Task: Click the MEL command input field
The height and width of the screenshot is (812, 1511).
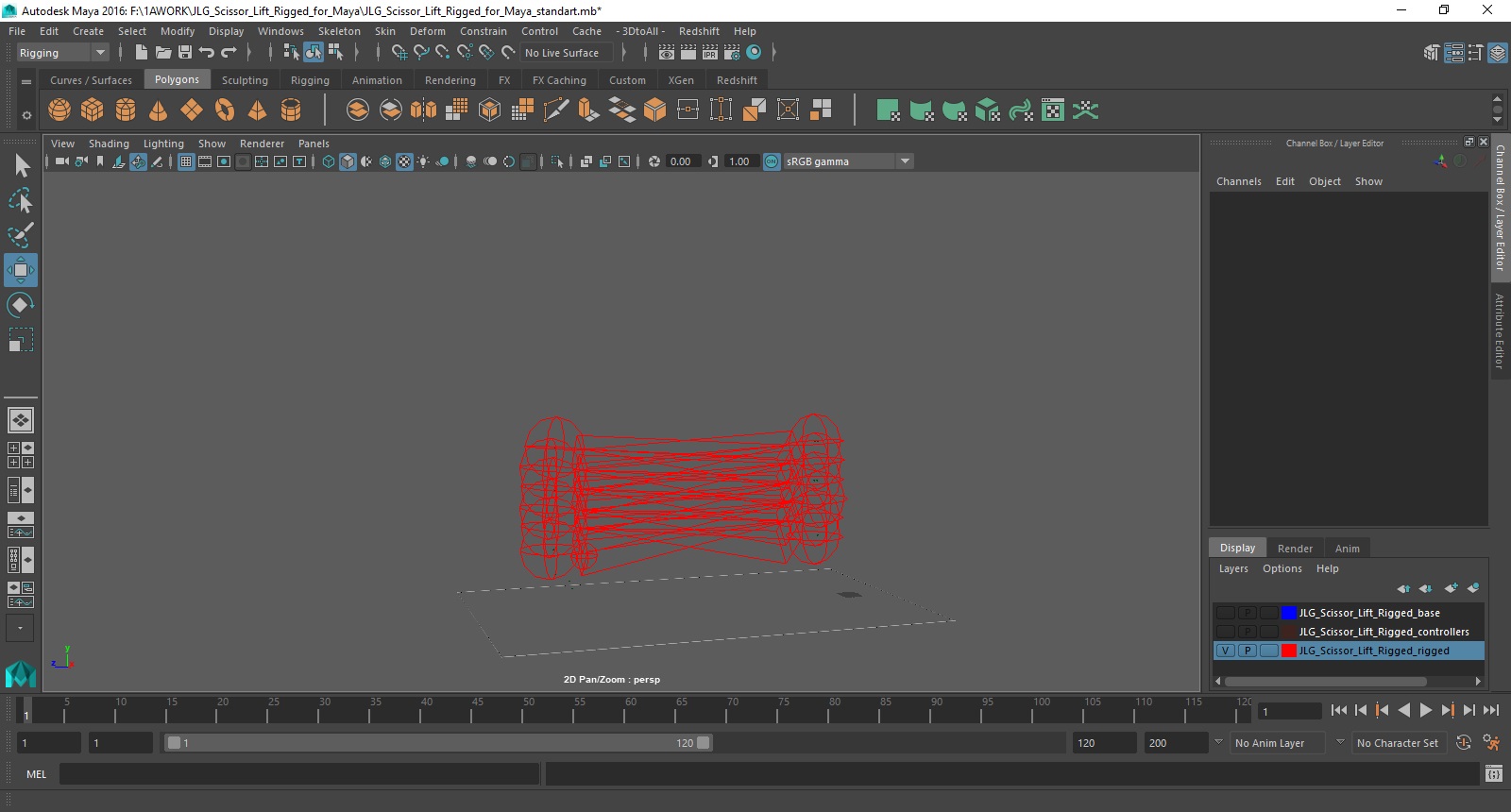Action: click(x=299, y=774)
